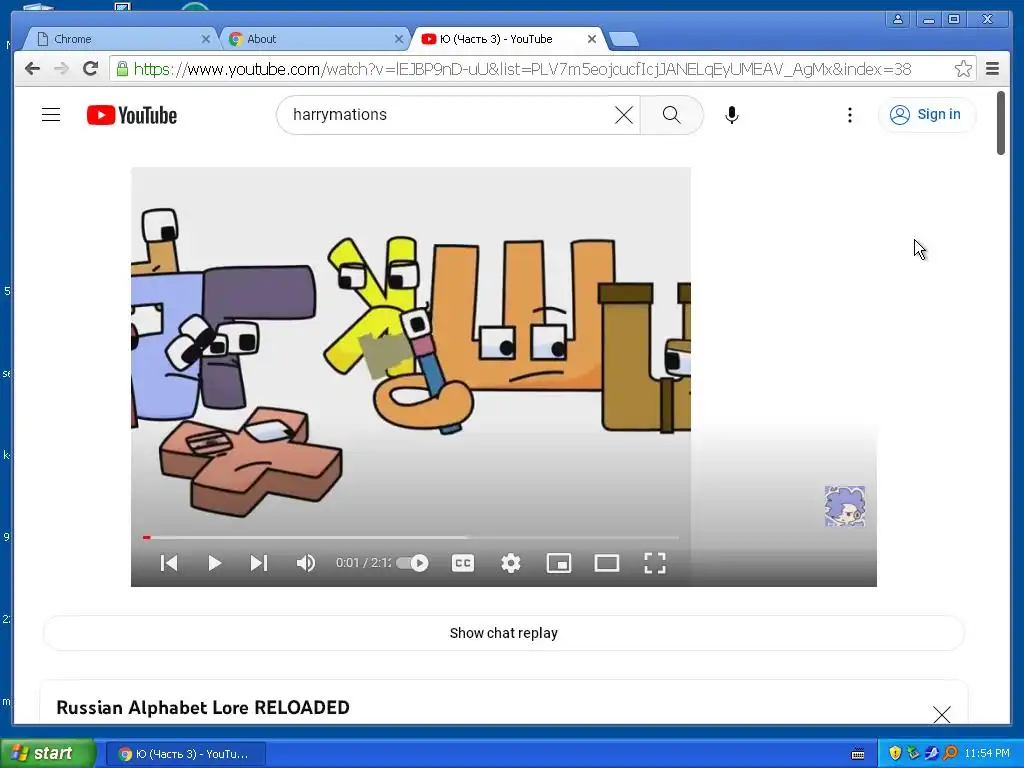Clear the harrymations search text
Image resolution: width=1024 pixels, height=768 pixels.
624,116
